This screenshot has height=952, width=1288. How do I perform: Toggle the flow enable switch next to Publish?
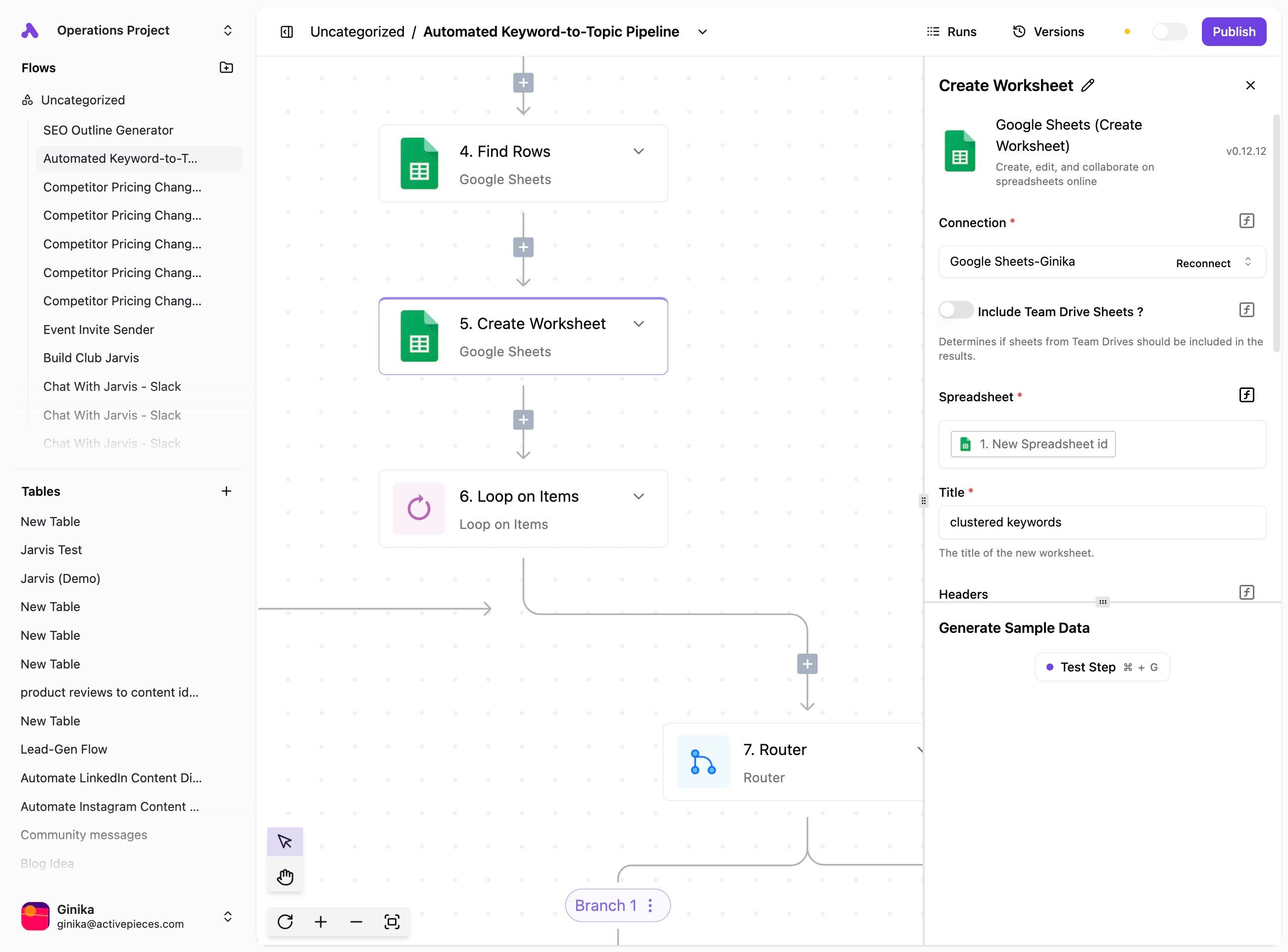(1169, 32)
